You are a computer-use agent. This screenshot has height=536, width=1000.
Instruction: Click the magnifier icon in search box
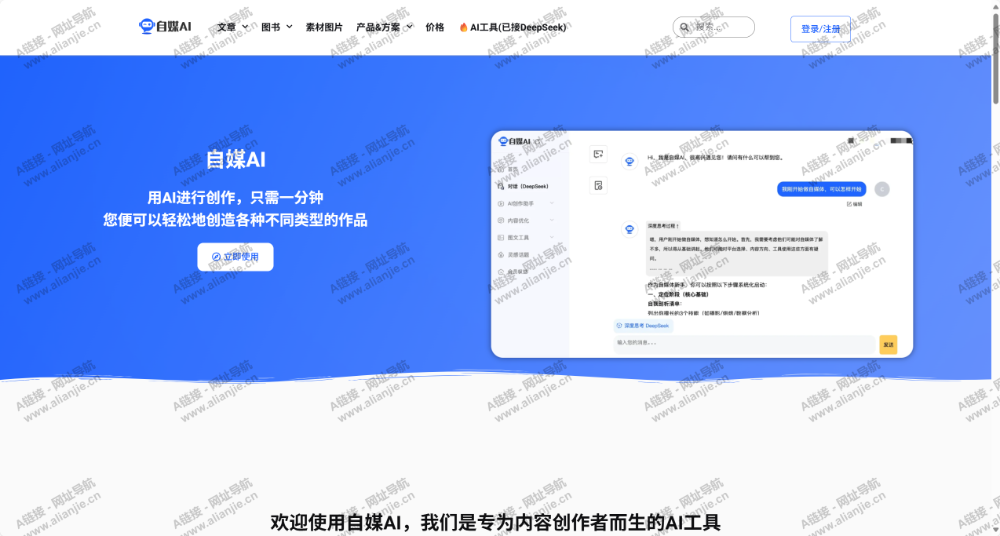click(x=684, y=27)
